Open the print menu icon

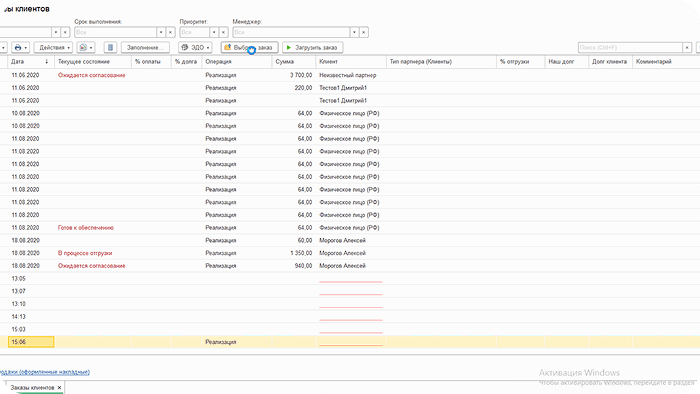pyautogui.click(x=21, y=47)
